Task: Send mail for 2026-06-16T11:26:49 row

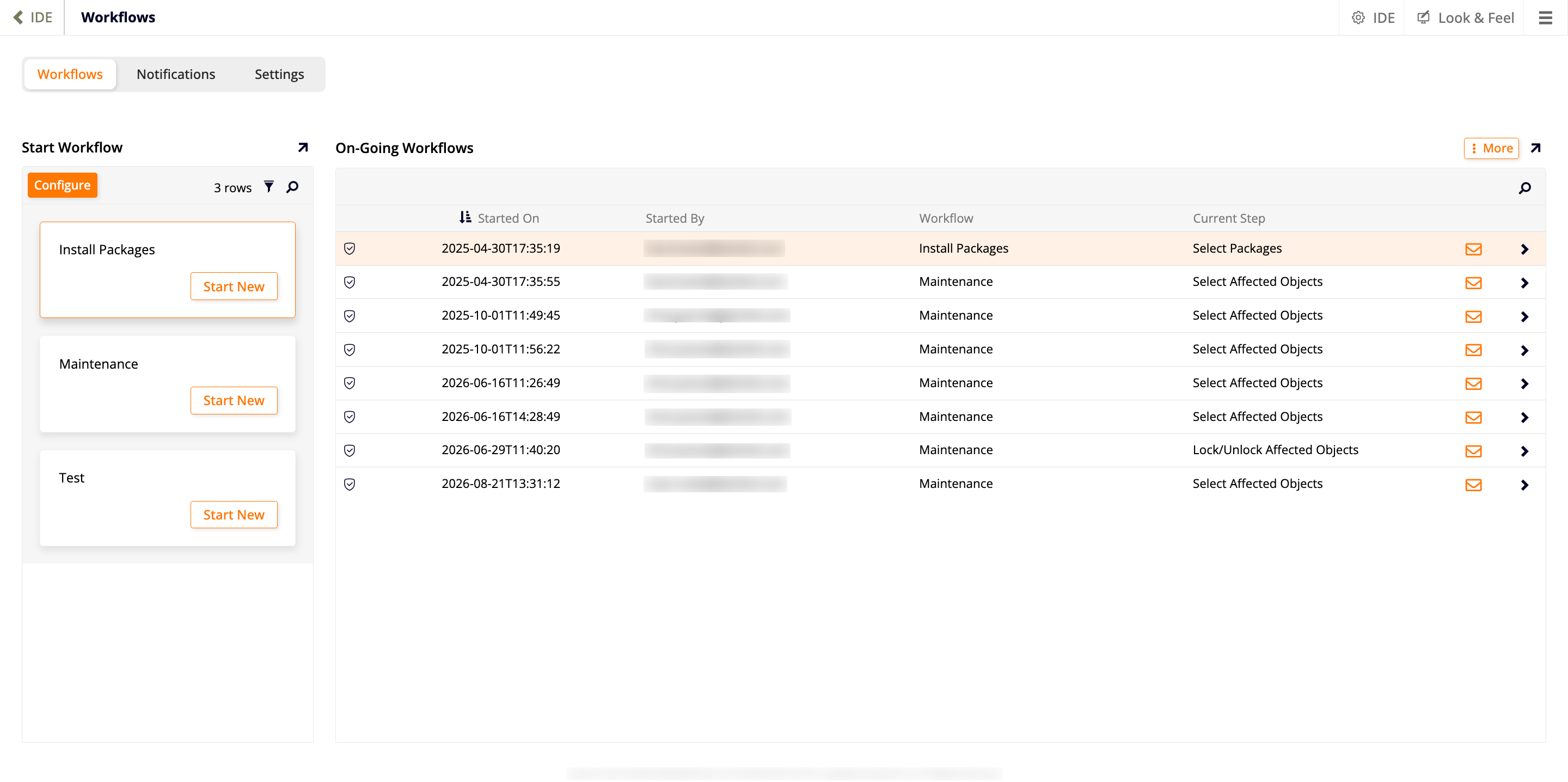Action: [1473, 384]
